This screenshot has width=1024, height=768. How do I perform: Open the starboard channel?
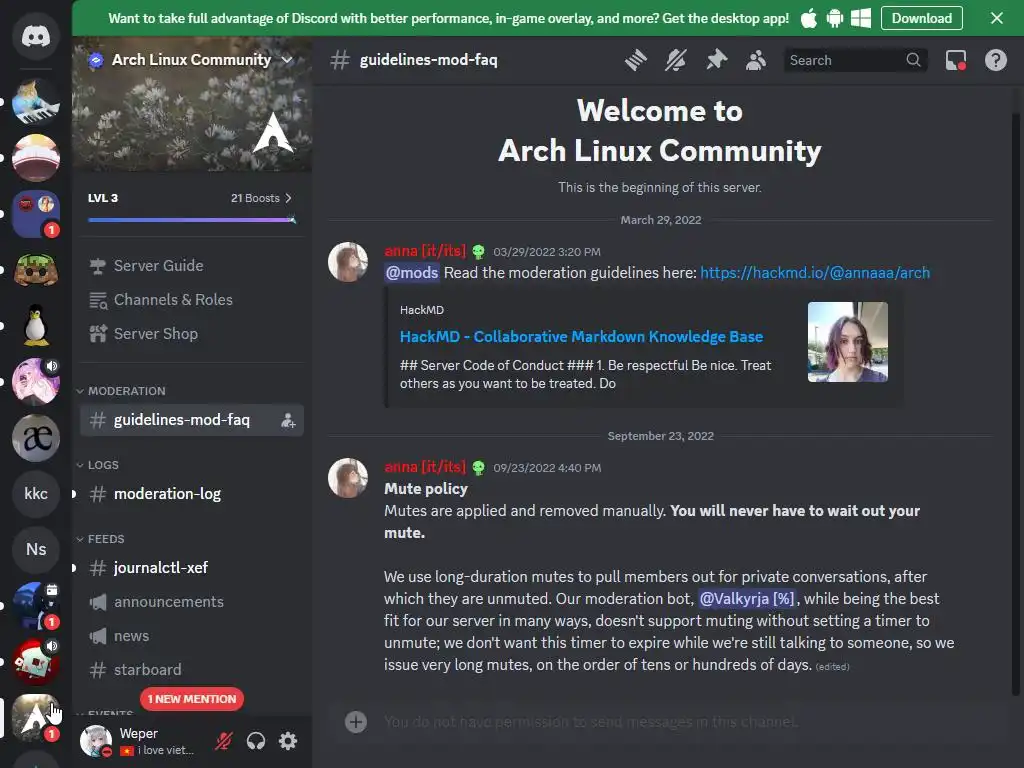click(192, 669)
